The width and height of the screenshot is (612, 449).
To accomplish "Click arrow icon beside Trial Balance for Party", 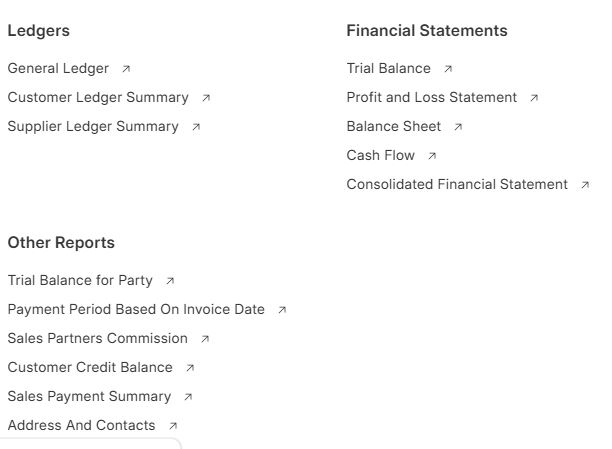I will (x=170, y=281).
